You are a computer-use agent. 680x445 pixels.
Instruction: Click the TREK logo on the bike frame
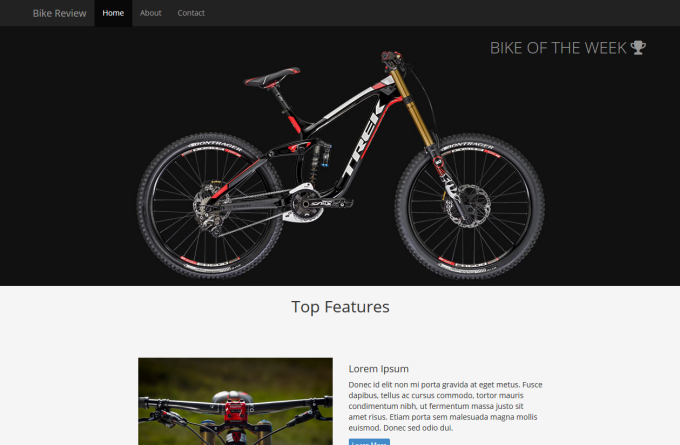[363, 138]
